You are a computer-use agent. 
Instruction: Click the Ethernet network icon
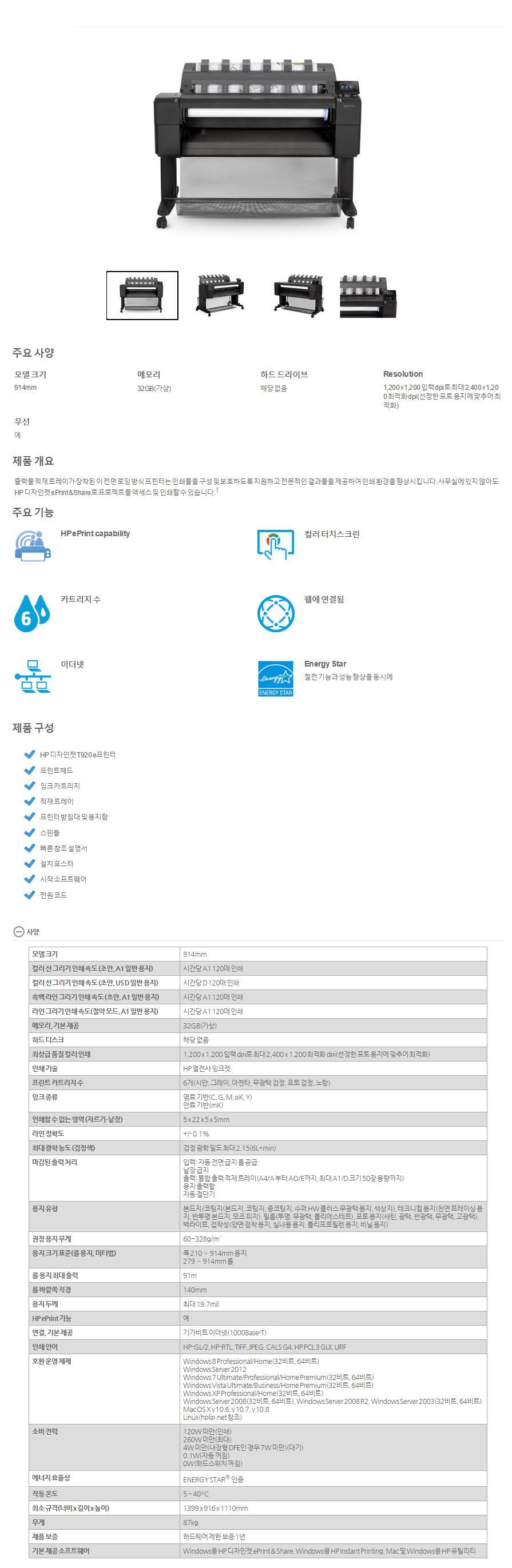pyautogui.click(x=32, y=676)
